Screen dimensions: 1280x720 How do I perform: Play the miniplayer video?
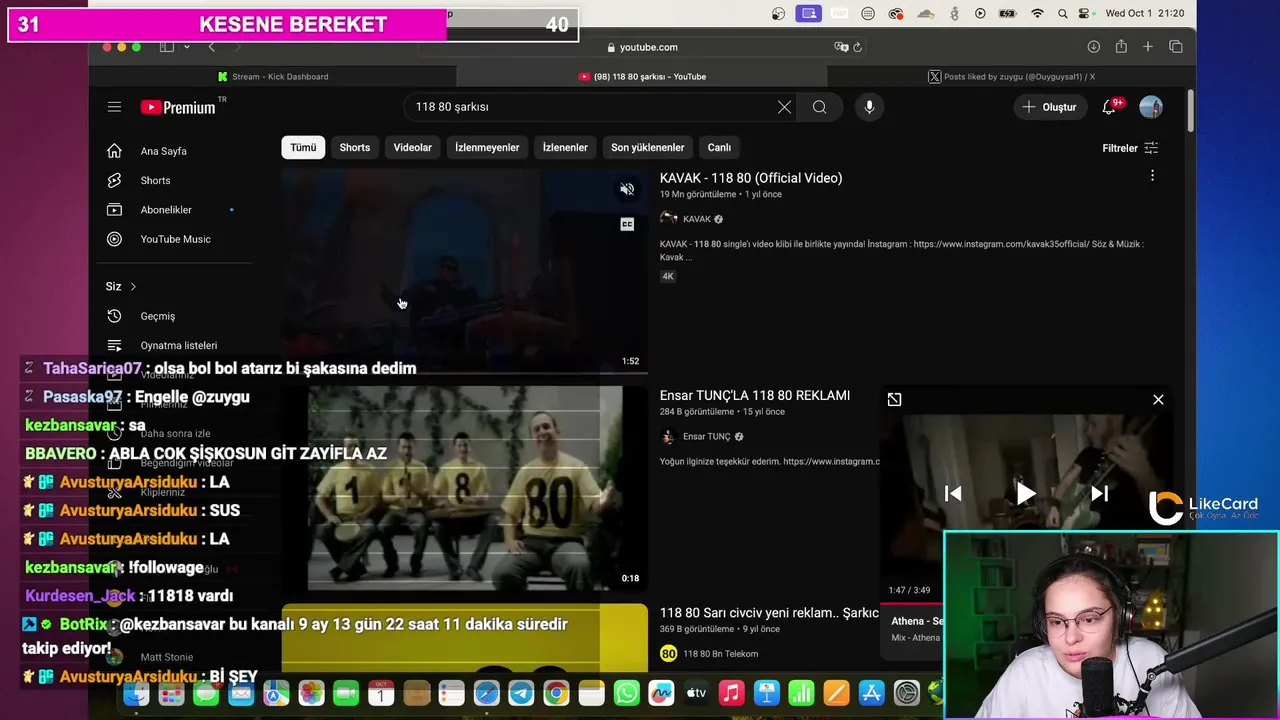(1026, 493)
